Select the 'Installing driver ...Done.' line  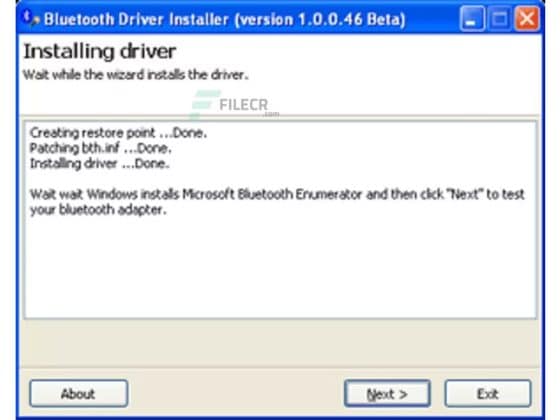click(100, 164)
